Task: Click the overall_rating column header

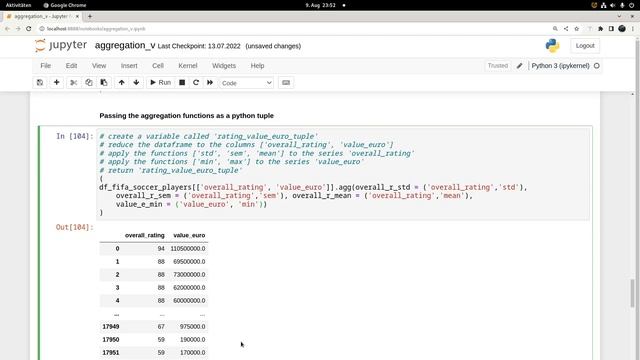Action: point(144,235)
